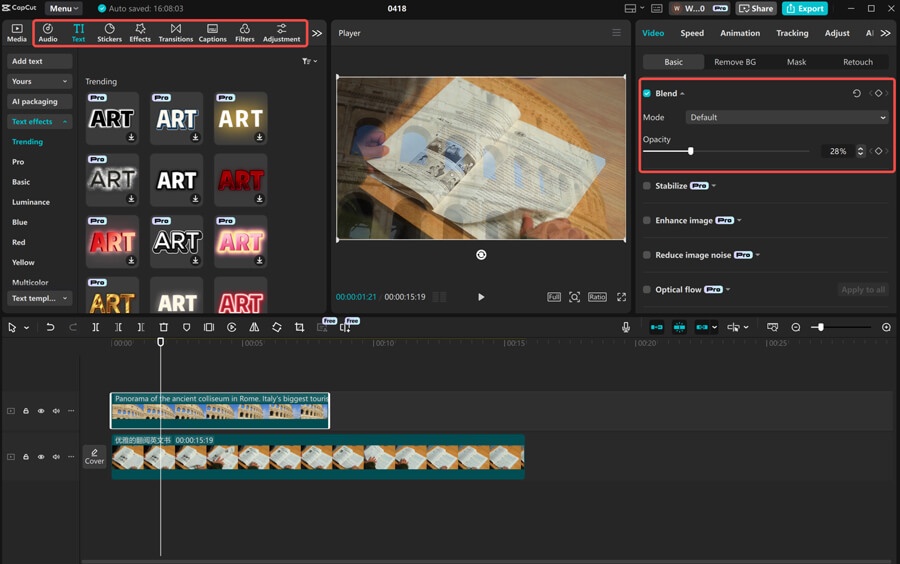
Task: Open the Effects tab
Action: coord(139,33)
